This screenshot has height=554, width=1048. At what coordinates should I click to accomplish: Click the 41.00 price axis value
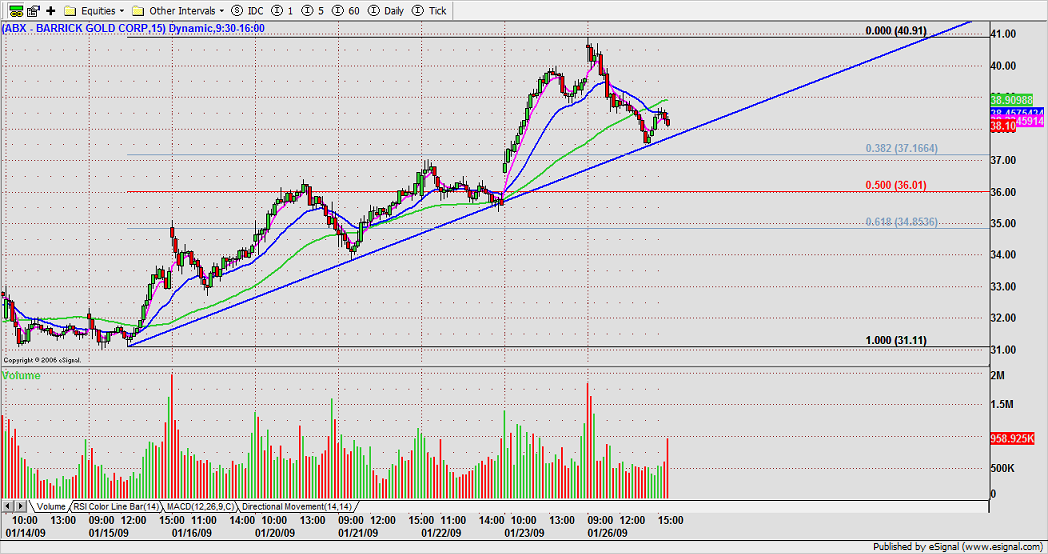(1003, 34)
